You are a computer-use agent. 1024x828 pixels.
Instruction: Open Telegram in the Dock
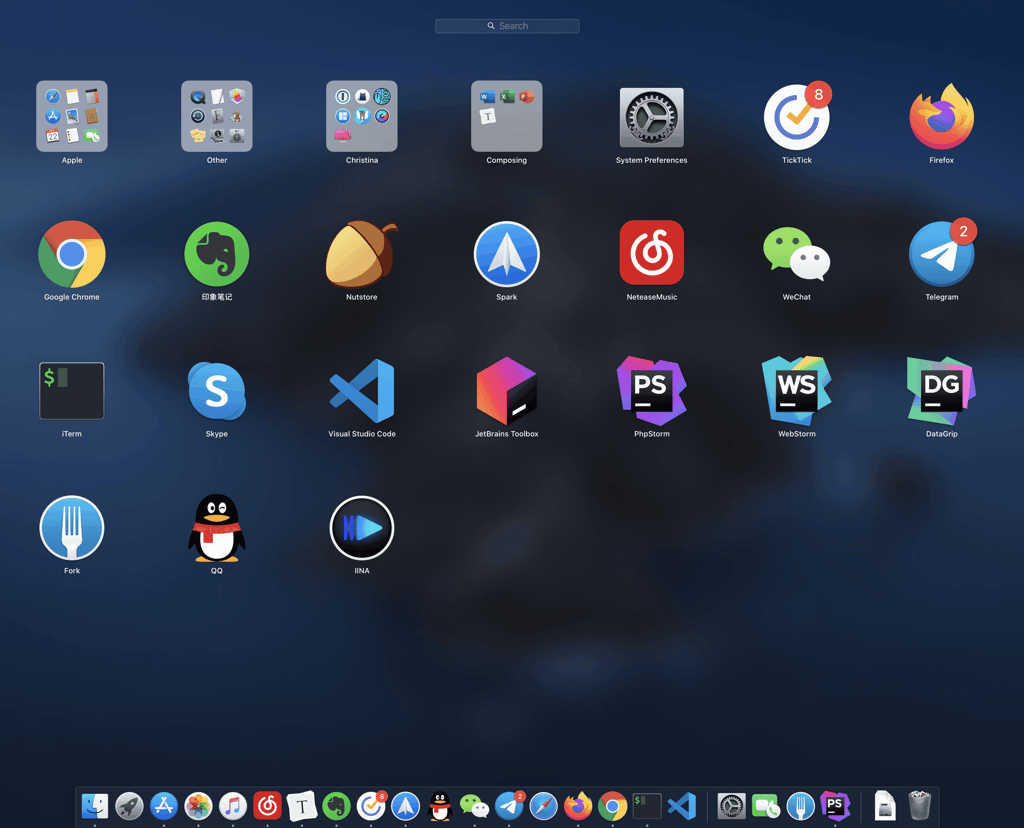(x=509, y=806)
